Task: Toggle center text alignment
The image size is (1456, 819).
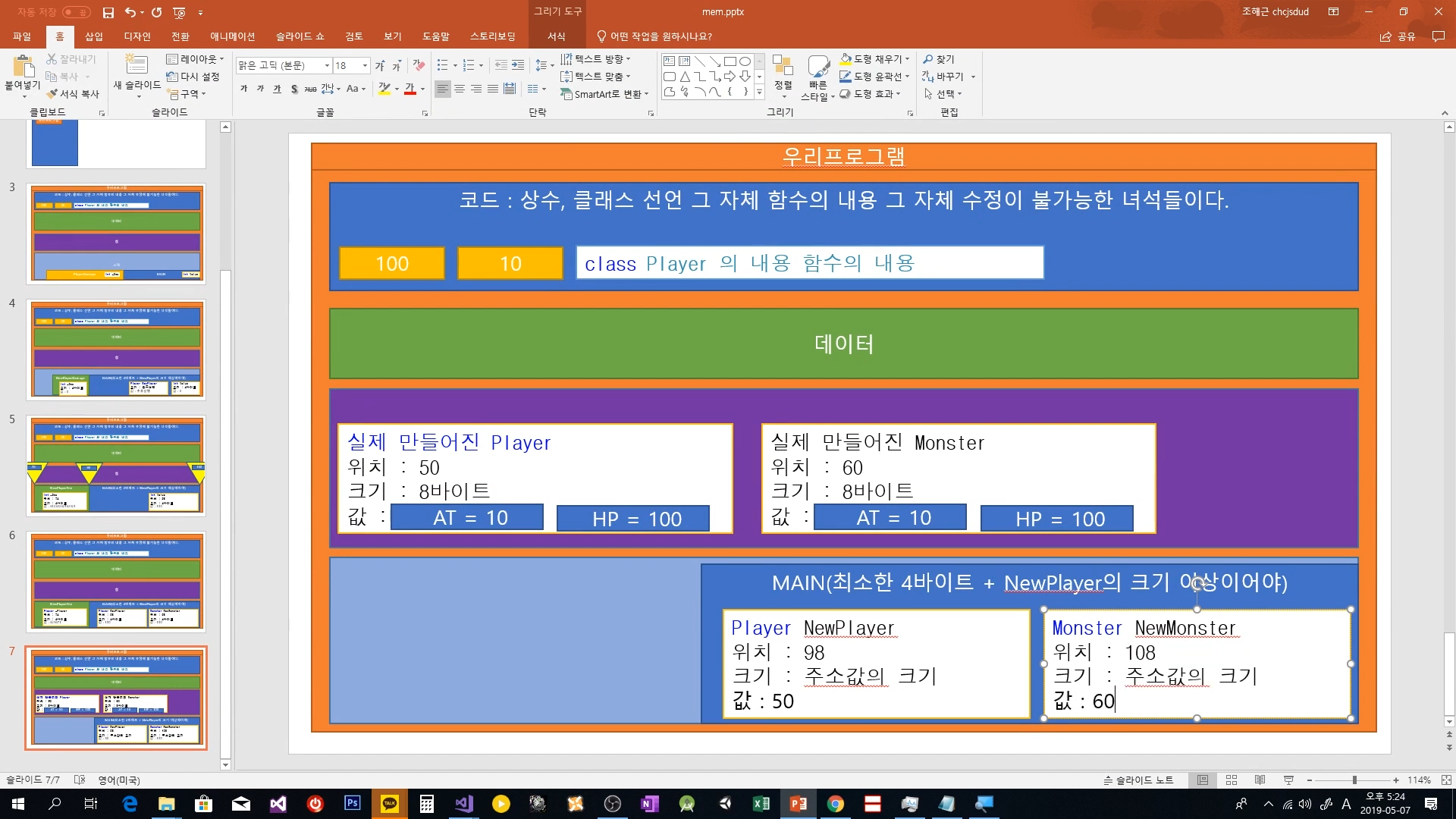Action: click(x=460, y=89)
